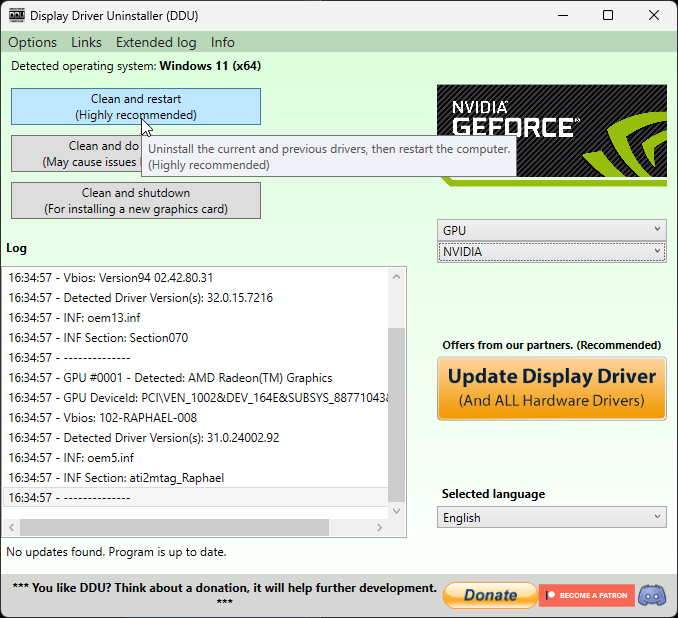The height and width of the screenshot is (618, 678).
Task: Select log line 'Vbios: 102-RAPHAEL-008'
Action: pos(195,418)
